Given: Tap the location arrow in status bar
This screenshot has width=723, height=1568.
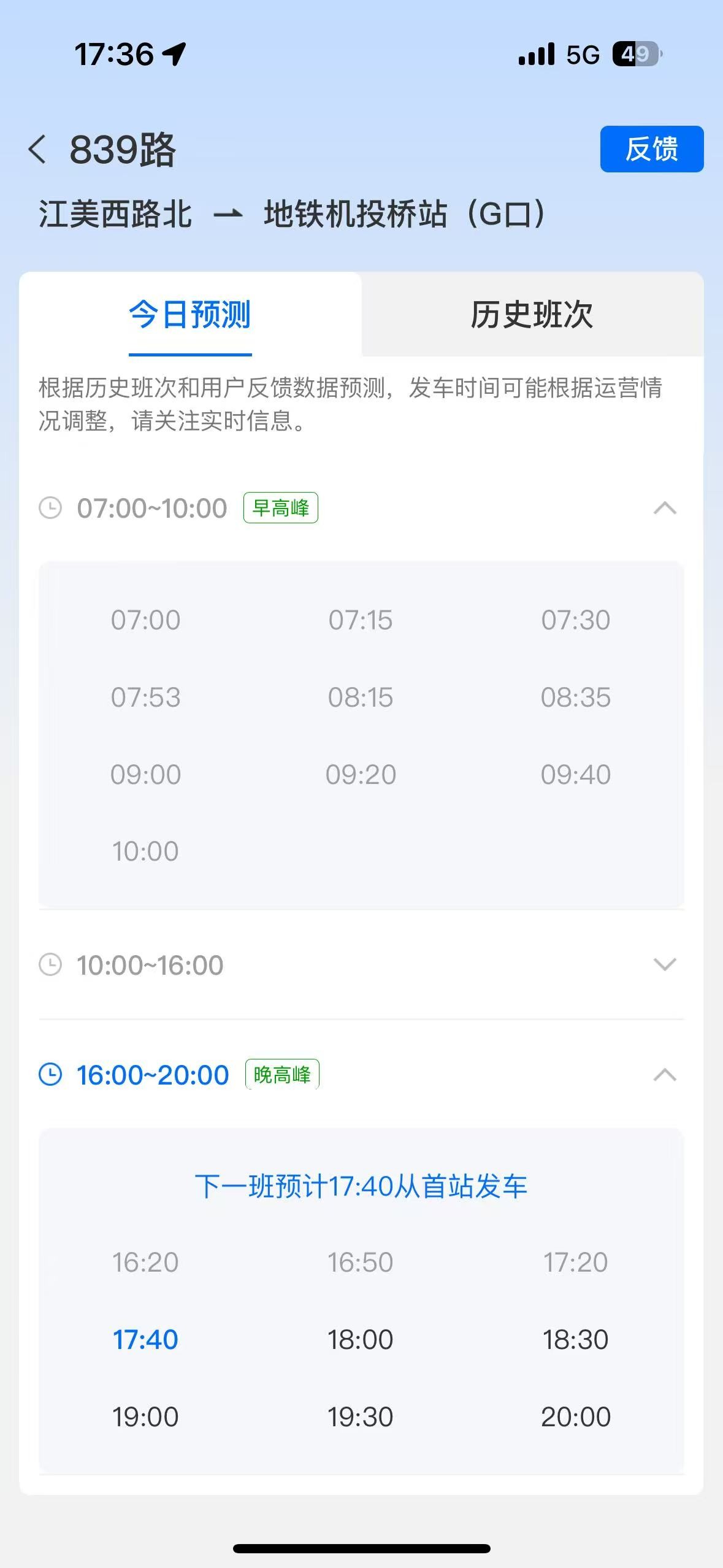Looking at the screenshot, I should tap(174, 54).
